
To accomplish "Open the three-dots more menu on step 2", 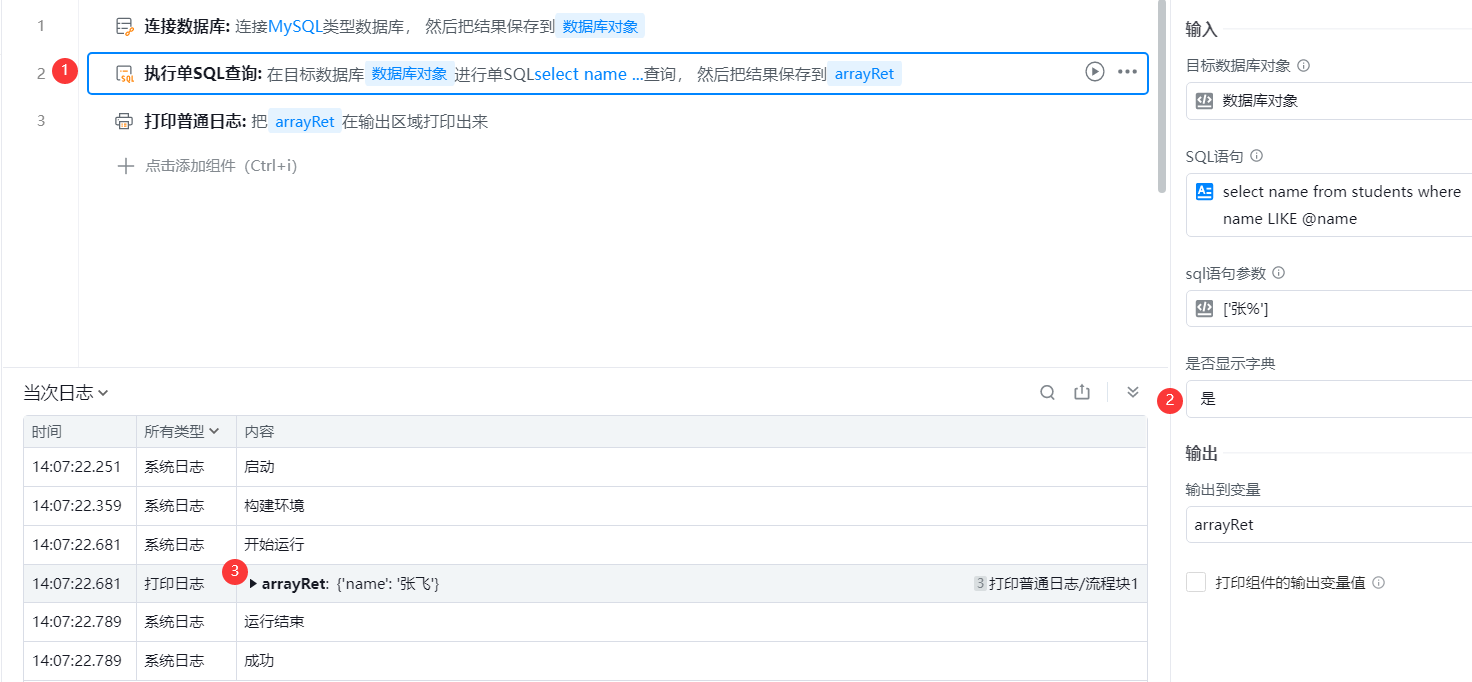I will (x=1127, y=72).
